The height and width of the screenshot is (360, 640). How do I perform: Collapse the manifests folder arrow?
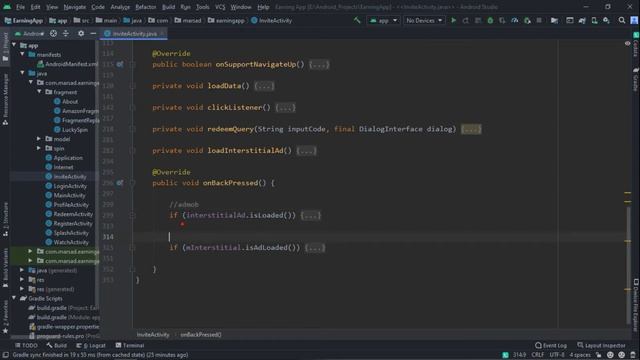pyautogui.click(x=22, y=54)
